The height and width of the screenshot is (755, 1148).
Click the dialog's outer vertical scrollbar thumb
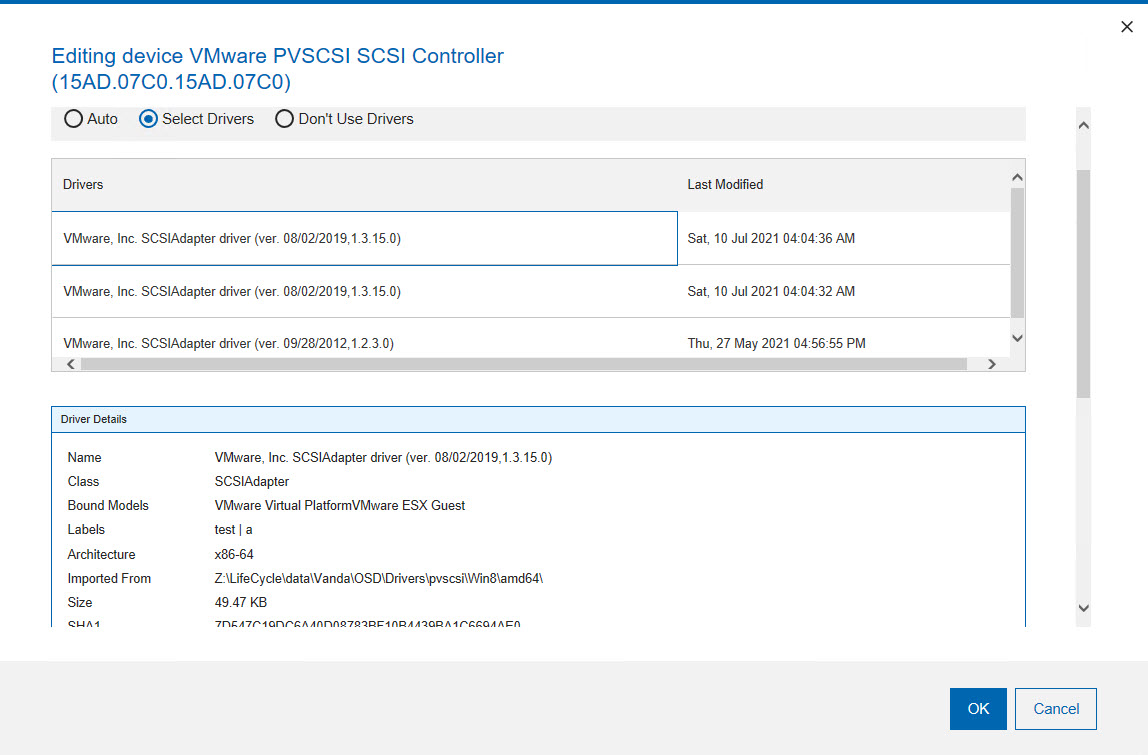1084,284
